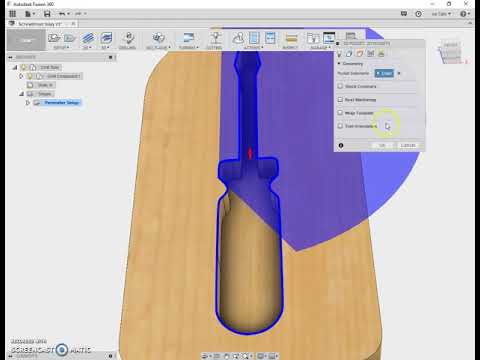Click Cancel in the pocket dialog
The width and height of the screenshot is (480, 360).
408,145
